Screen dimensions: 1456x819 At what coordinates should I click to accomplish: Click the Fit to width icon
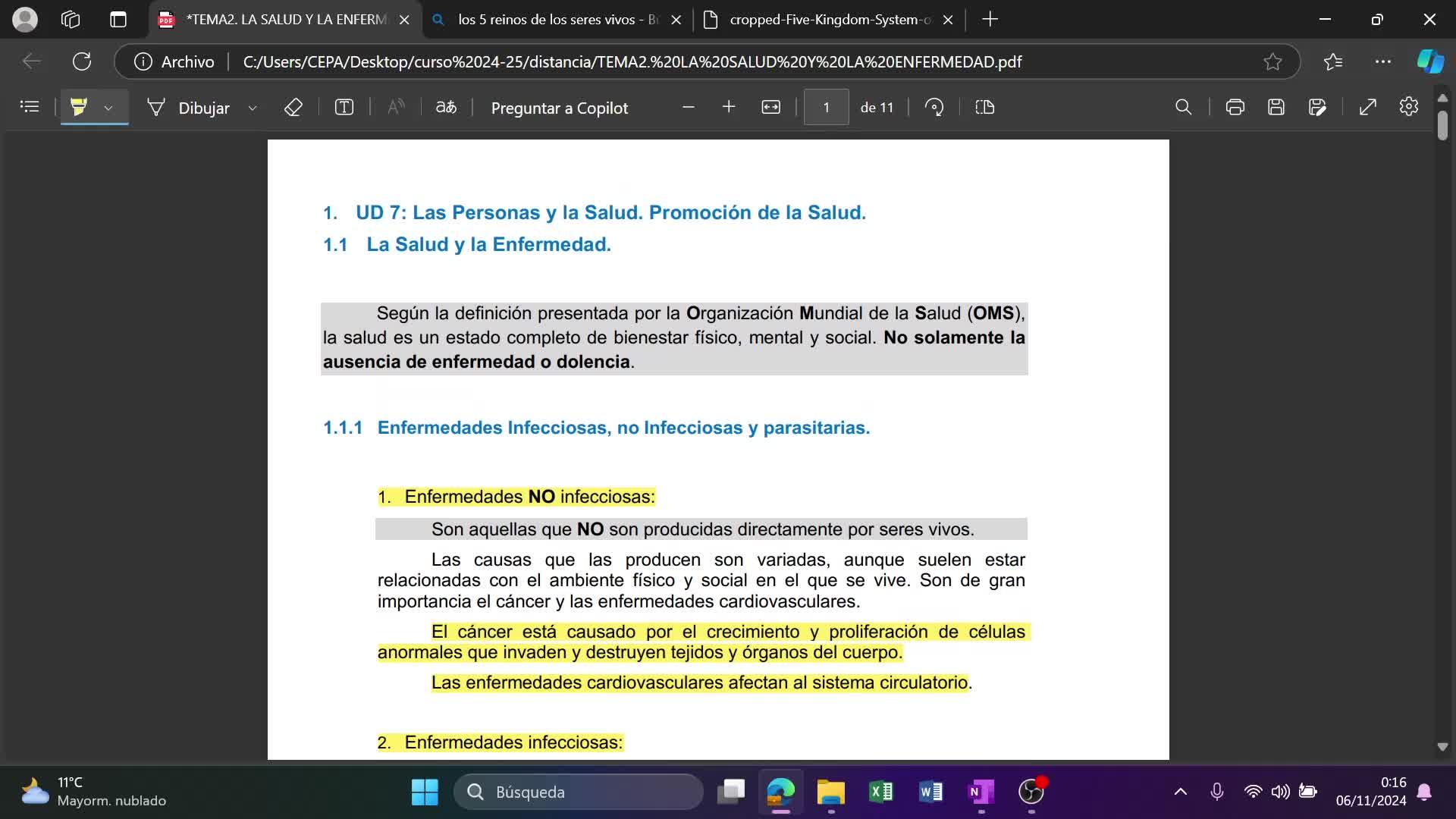[770, 108]
